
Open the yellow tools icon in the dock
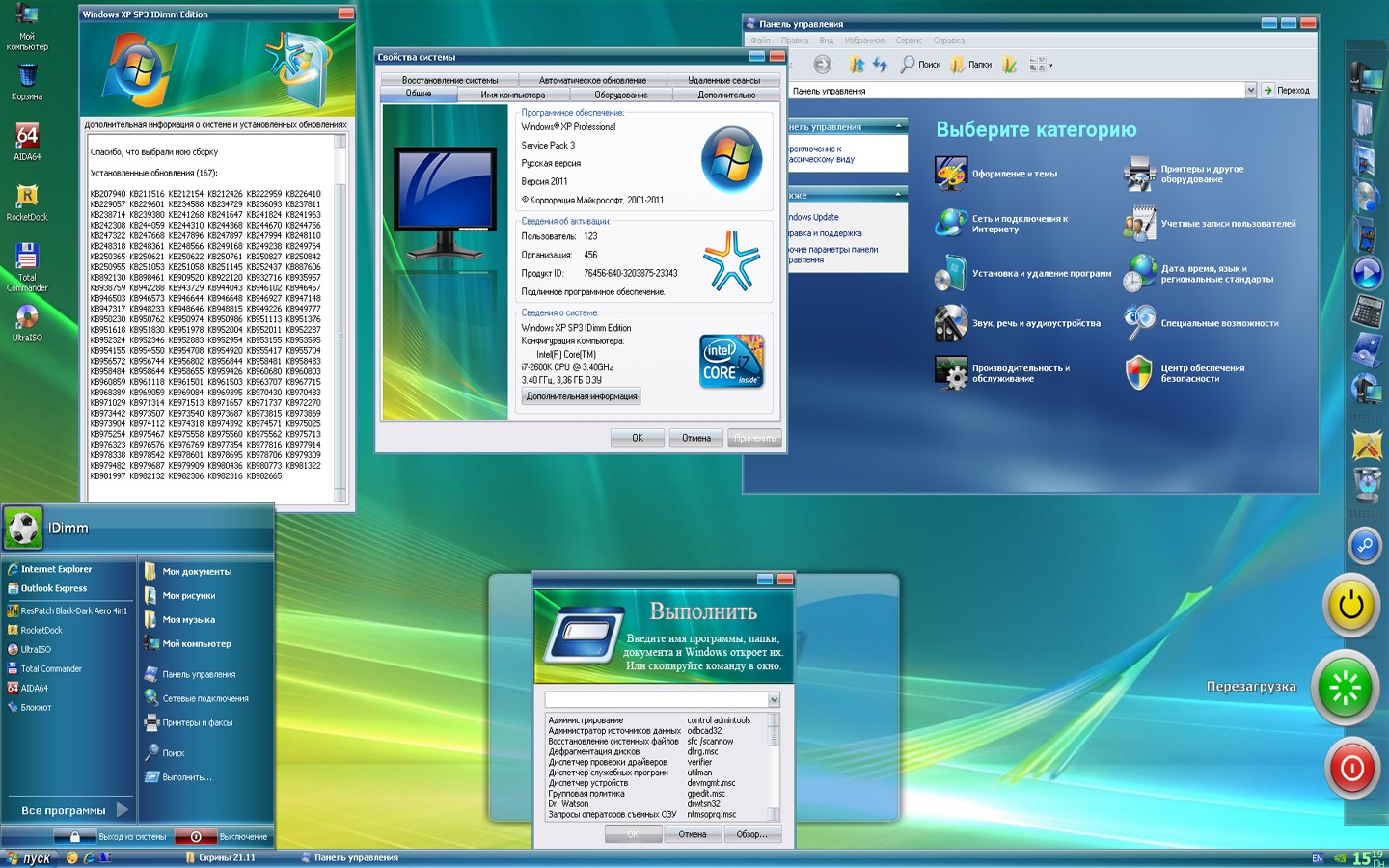click(x=1367, y=445)
